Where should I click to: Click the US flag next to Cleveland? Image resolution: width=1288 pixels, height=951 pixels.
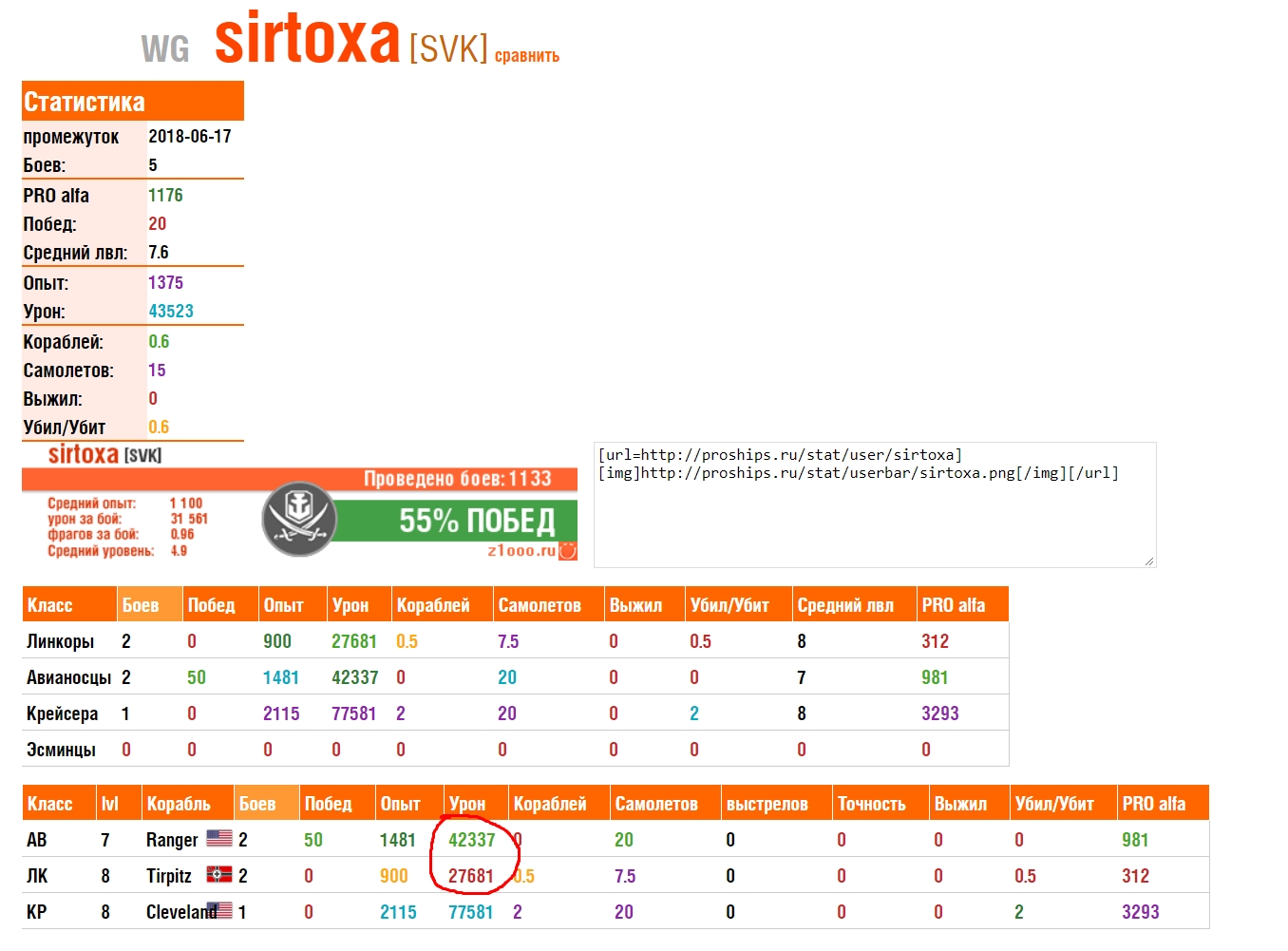(219, 910)
